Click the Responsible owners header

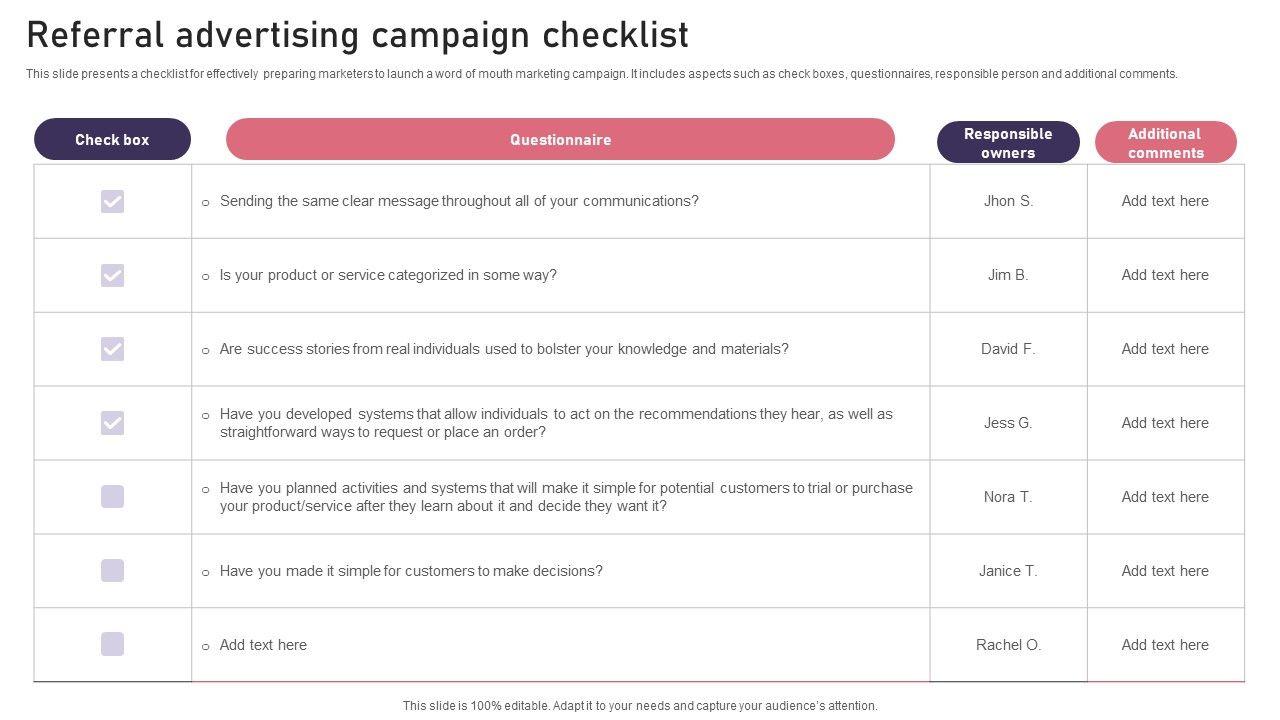pyautogui.click(x=1008, y=143)
